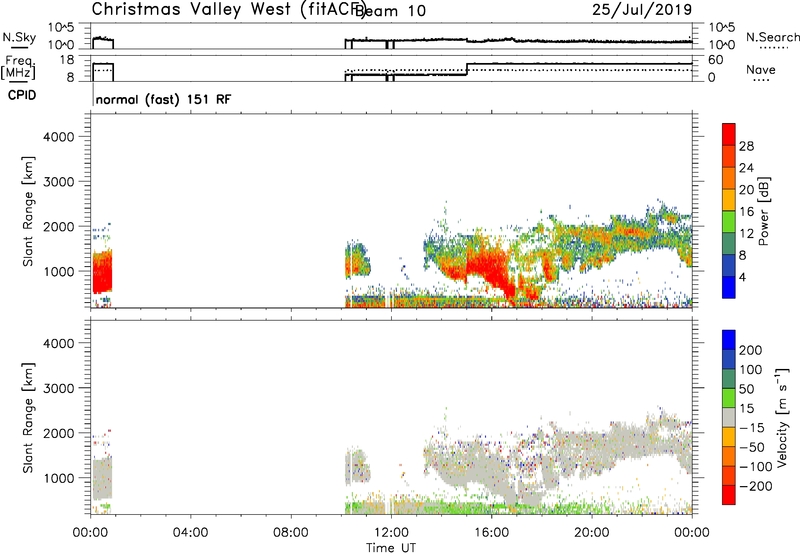The image size is (800, 554).
Task: Click the '-200' velocity colorbar tick value
Action: pyautogui.click(x=756, y=486)
